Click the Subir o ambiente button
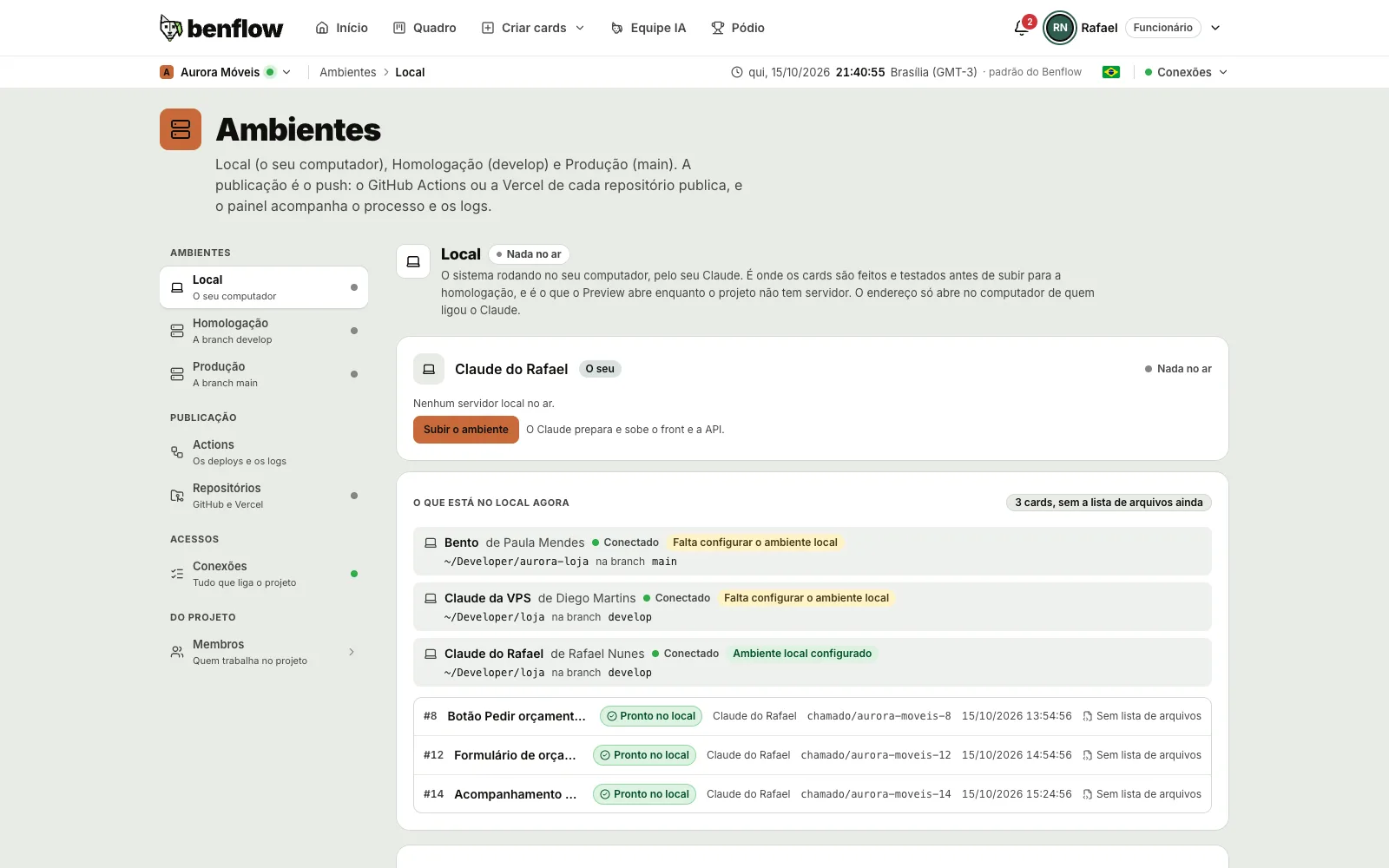This screenshot has height=868, width=1389. (466, 430)
